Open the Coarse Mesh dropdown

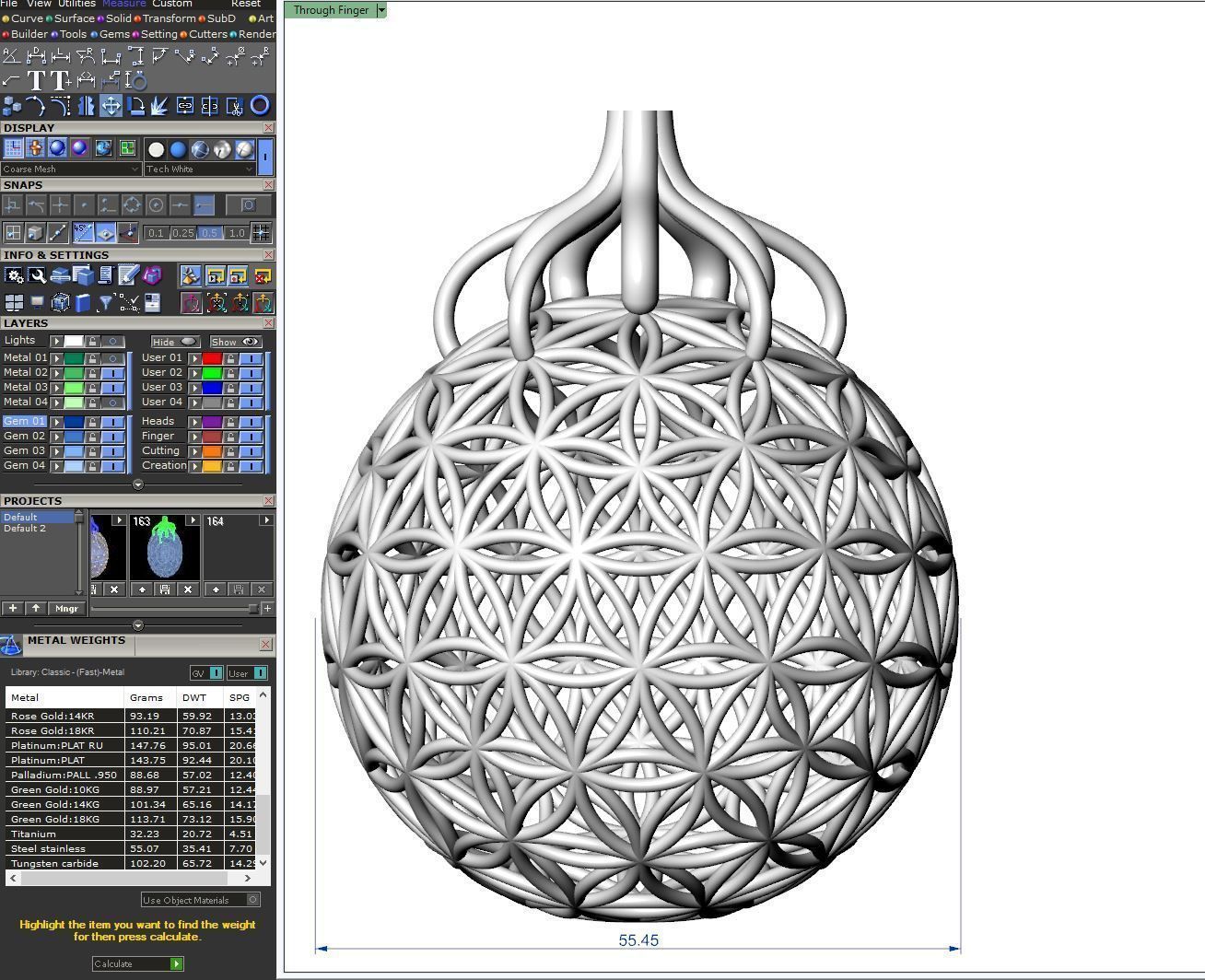[71, 169]
